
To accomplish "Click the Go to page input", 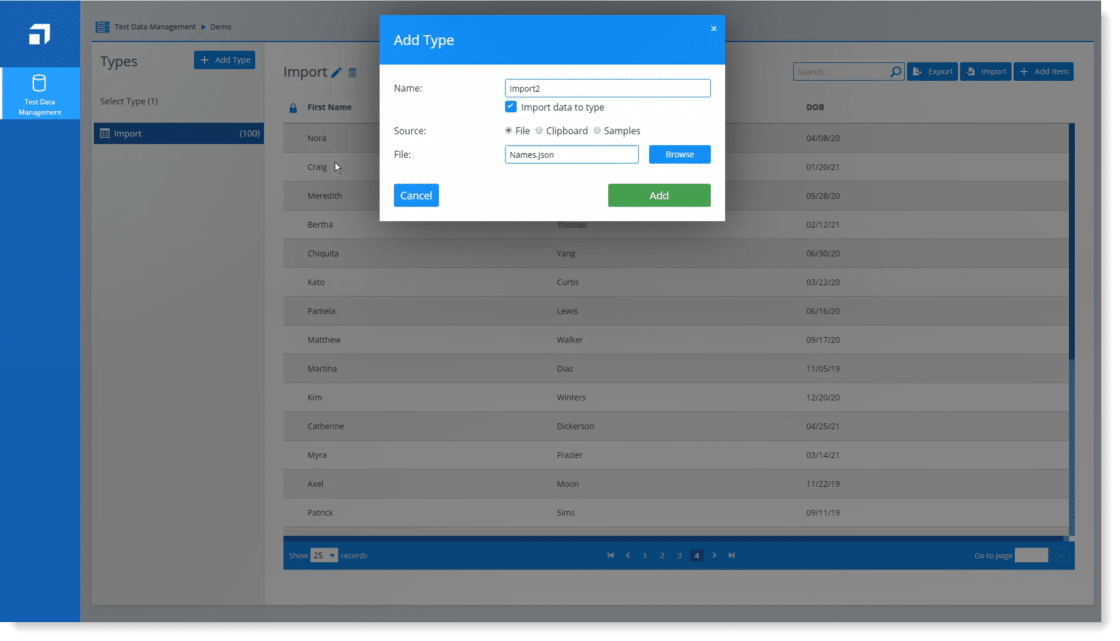I will (x=1031, y=555).
